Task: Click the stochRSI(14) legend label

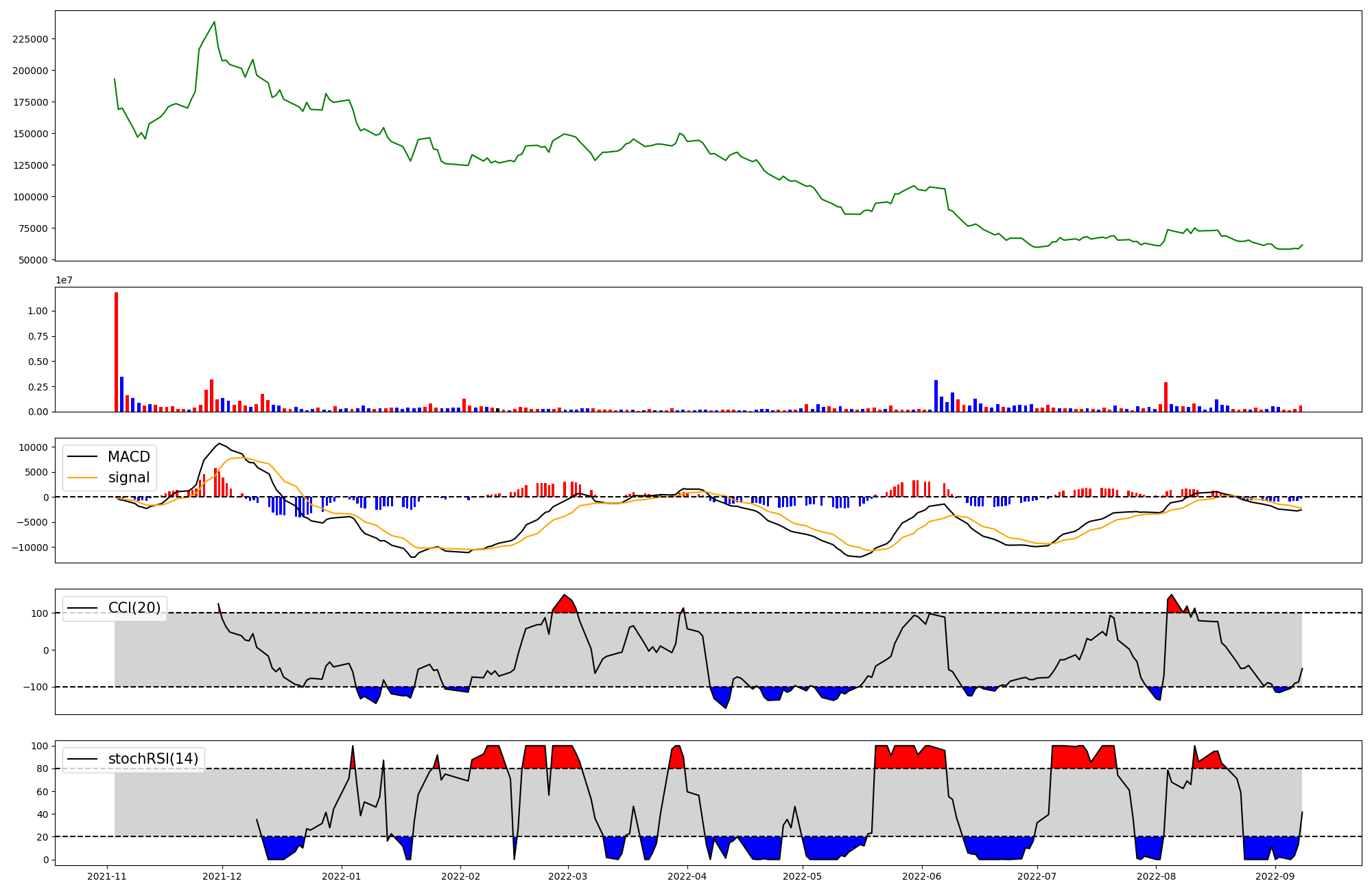Action: 153,759
